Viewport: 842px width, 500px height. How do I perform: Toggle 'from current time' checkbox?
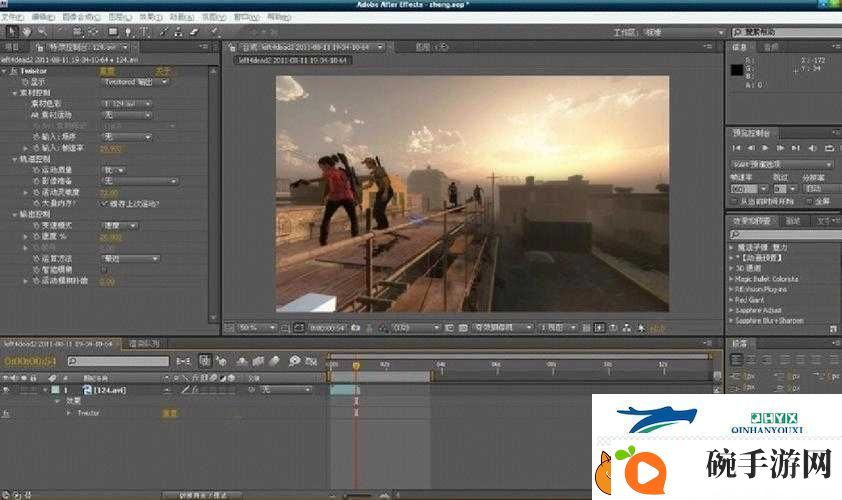734,201
